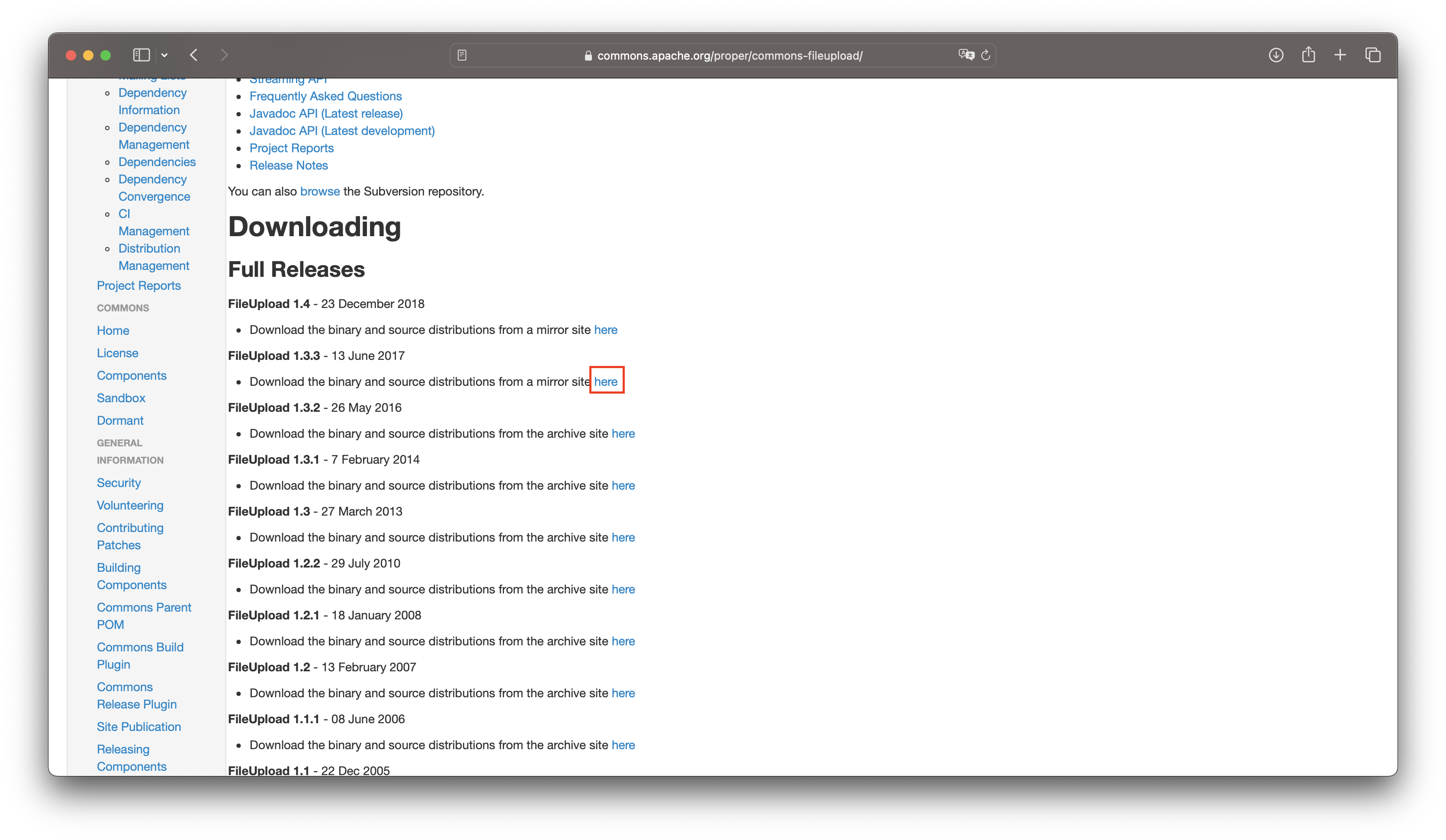
Task: Open Commons Build Plugin link
Action: (x=140, y=656)
